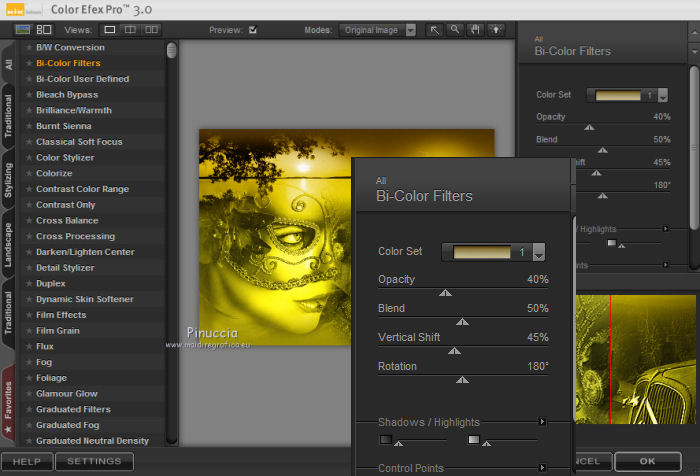Confirm with the OK button

click(648, 461)
